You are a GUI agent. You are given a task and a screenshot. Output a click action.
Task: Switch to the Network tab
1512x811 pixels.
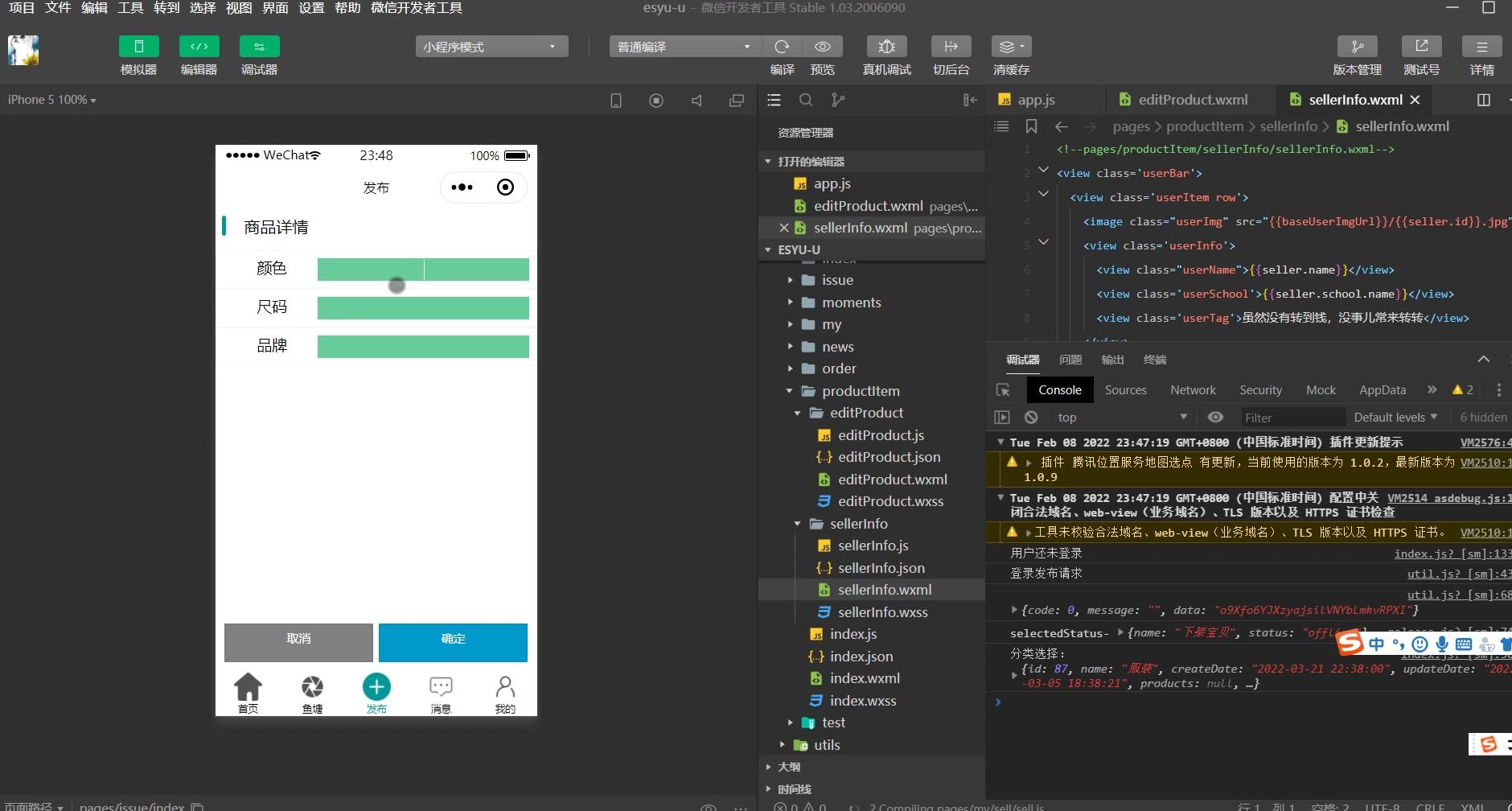(1193, 390)
